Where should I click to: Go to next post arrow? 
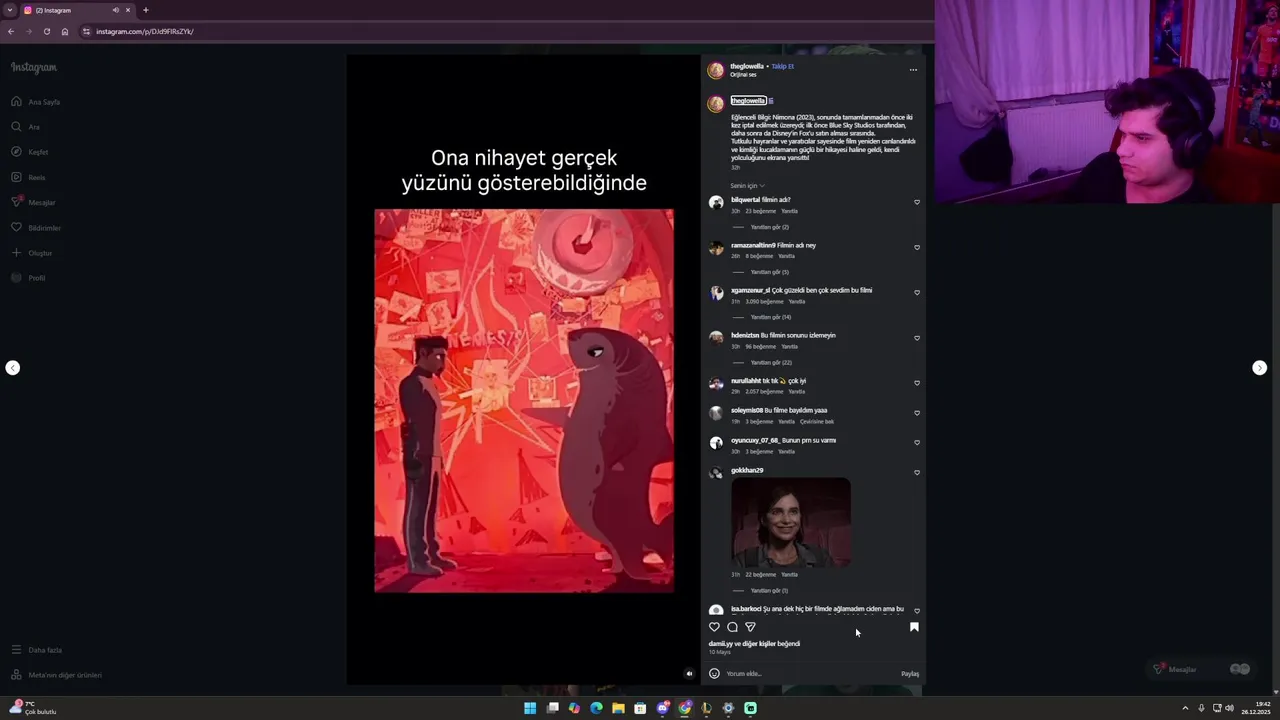pos(1260,368)
